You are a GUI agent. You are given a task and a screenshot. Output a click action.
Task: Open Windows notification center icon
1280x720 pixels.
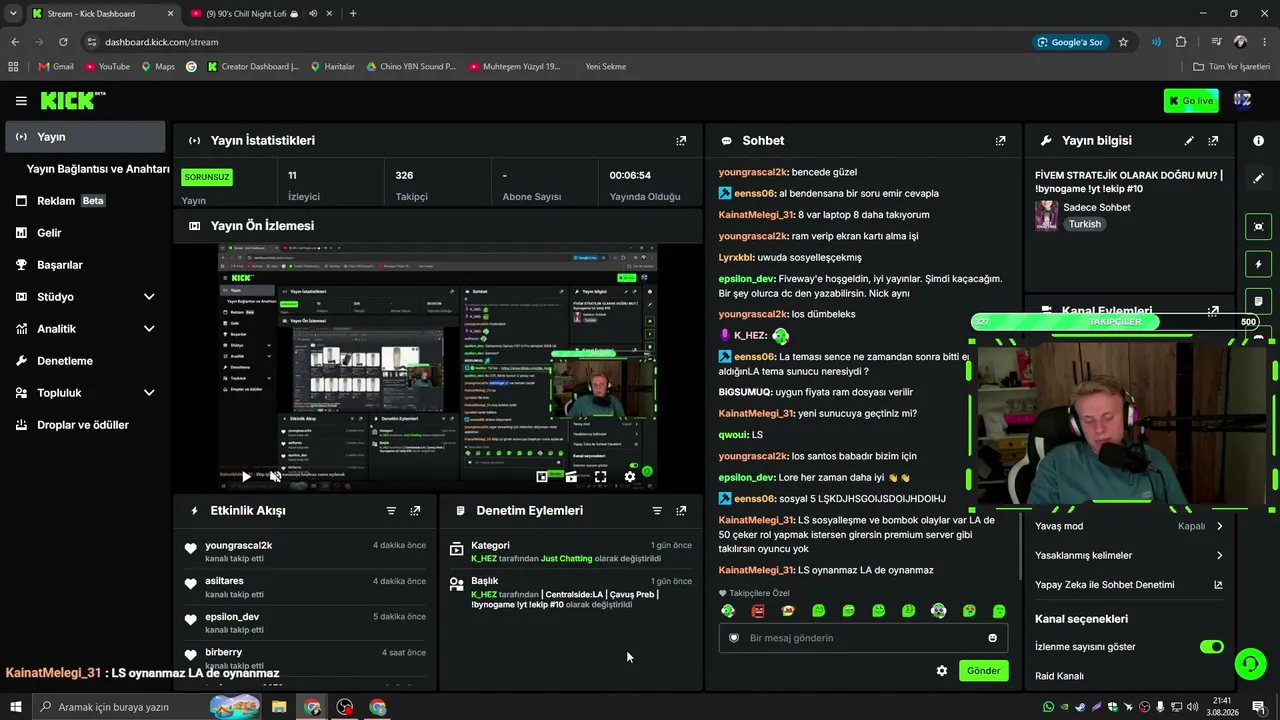coord(1258,707)
